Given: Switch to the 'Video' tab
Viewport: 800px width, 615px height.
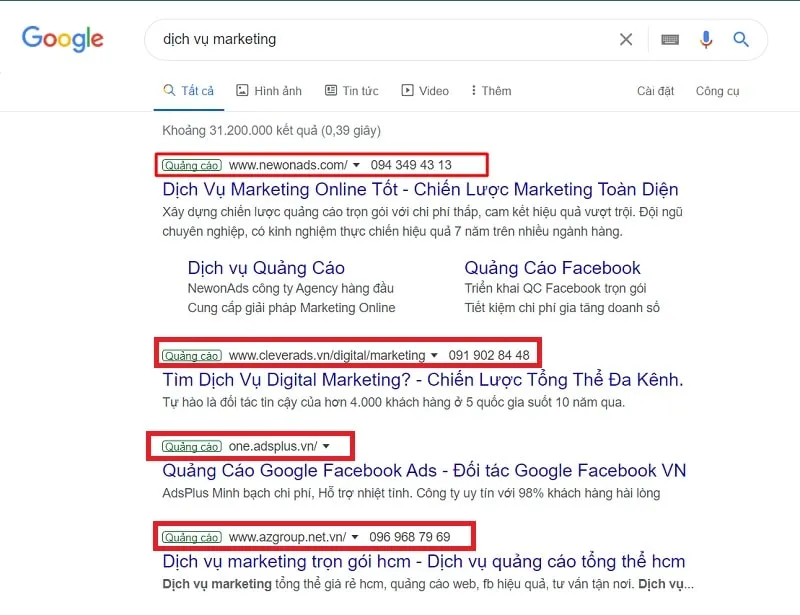Looking at the screenshot, I should click(425, 91).
